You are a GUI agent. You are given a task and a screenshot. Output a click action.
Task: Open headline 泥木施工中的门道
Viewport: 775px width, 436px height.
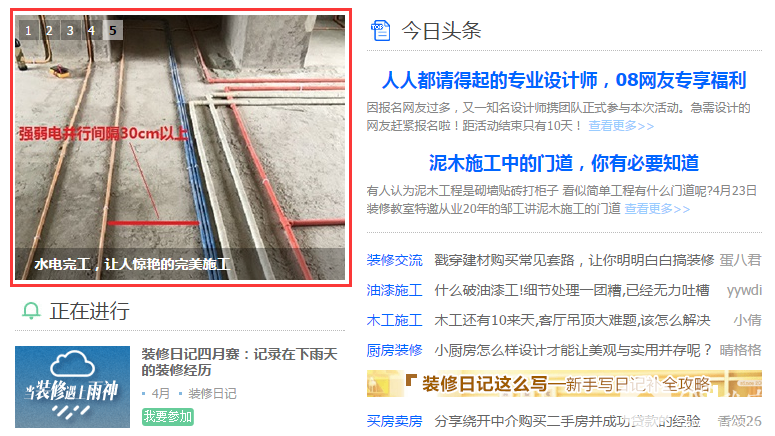pyautogui.click(x=564, y=163)
